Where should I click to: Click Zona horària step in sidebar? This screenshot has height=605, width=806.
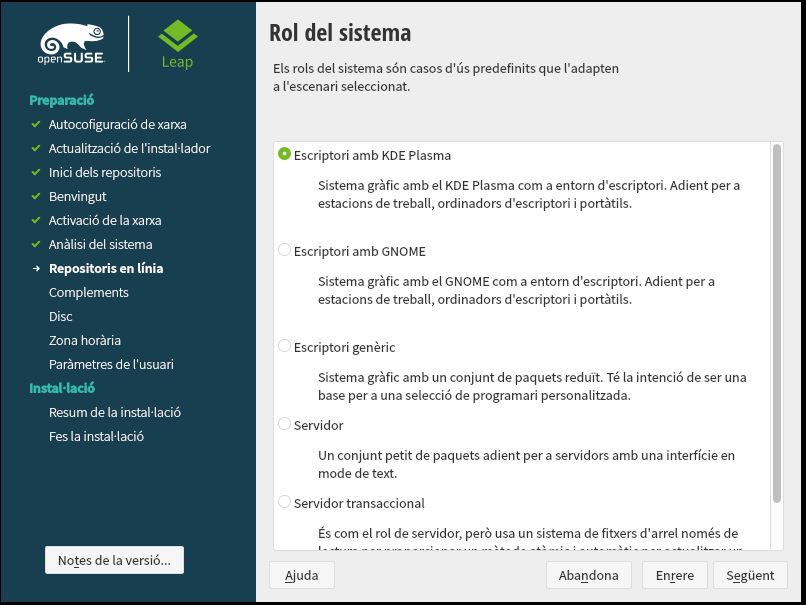click(85, 341)
